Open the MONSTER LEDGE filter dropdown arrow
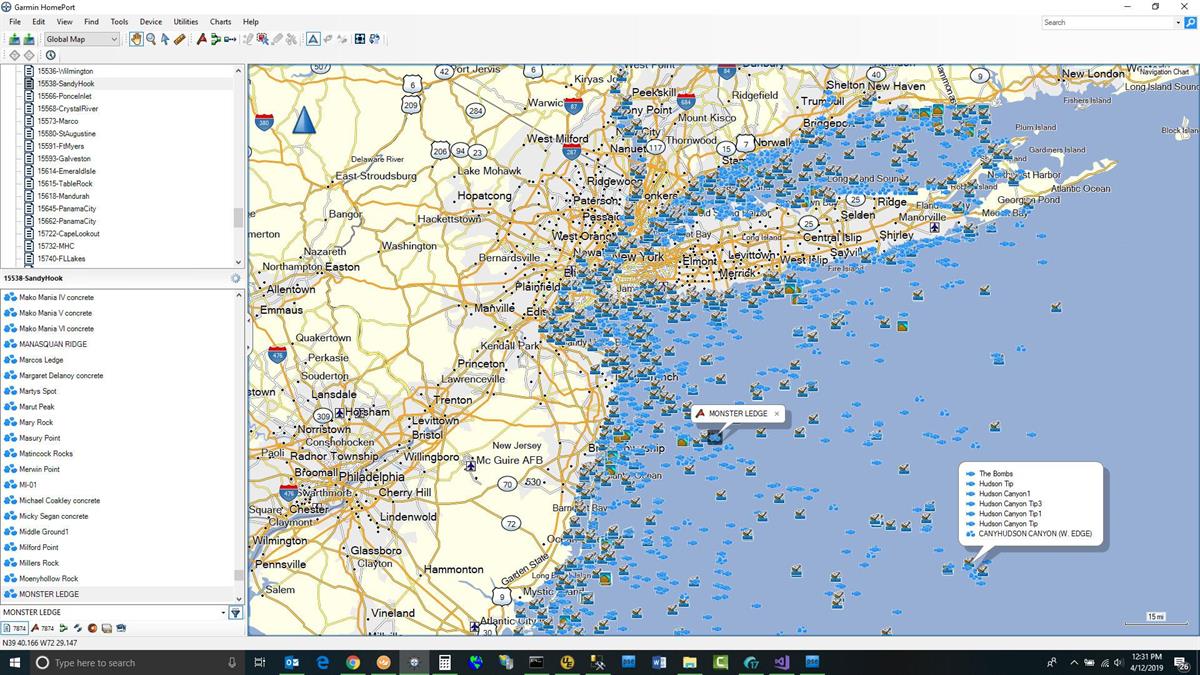 (x=223, y=613)
